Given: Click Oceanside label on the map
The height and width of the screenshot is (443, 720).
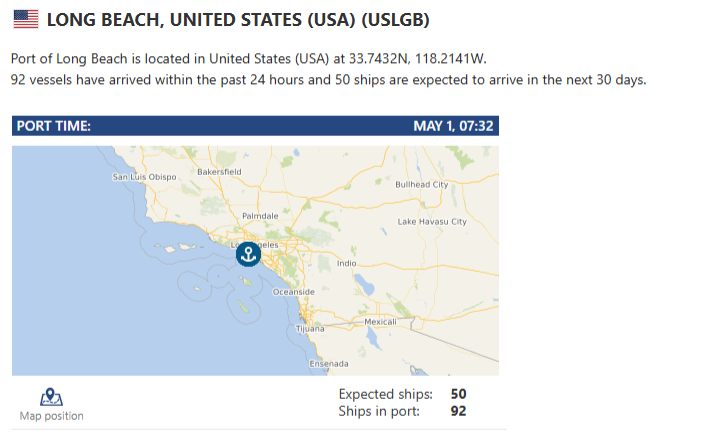Looking at the screenshot, I should click(x=294, y=292).
